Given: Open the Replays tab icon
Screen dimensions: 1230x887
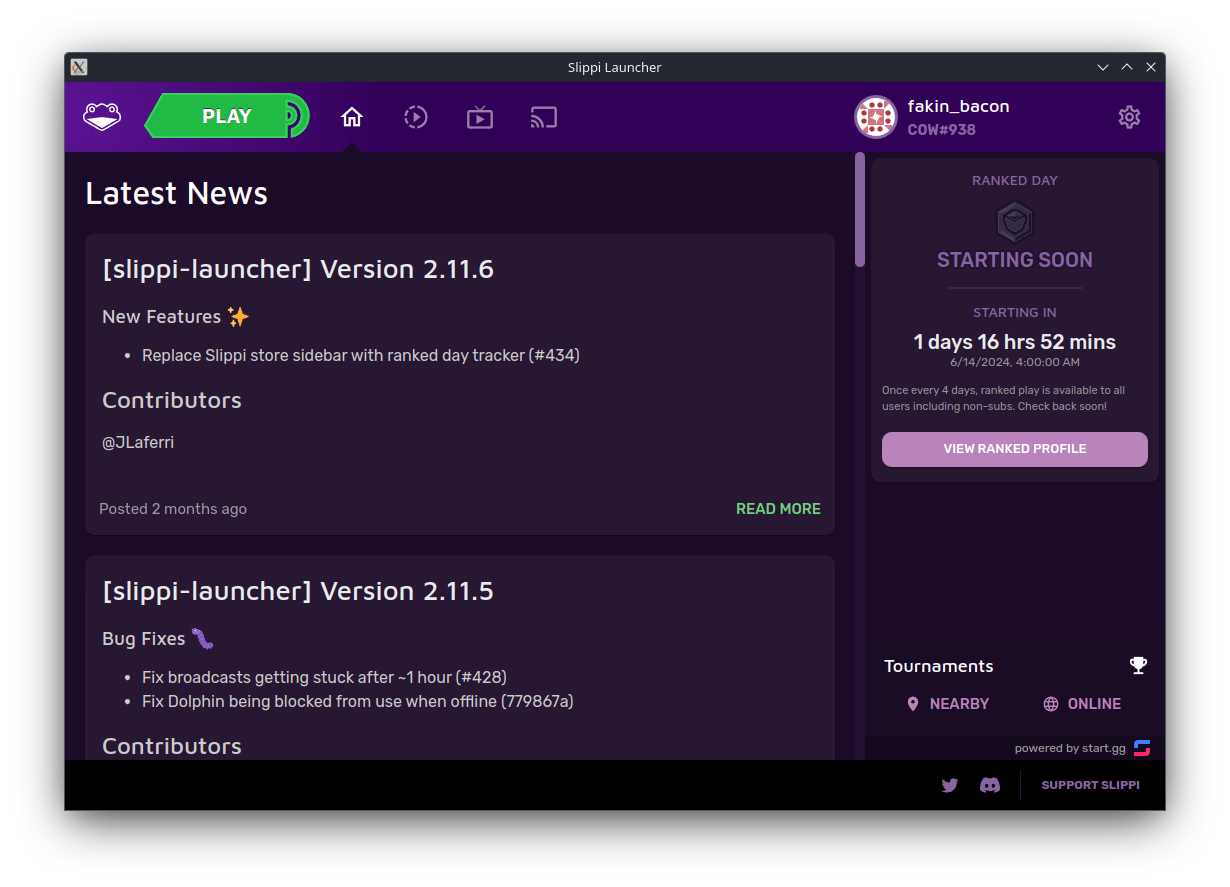Looking at the screenshot, I should [416, 117].
